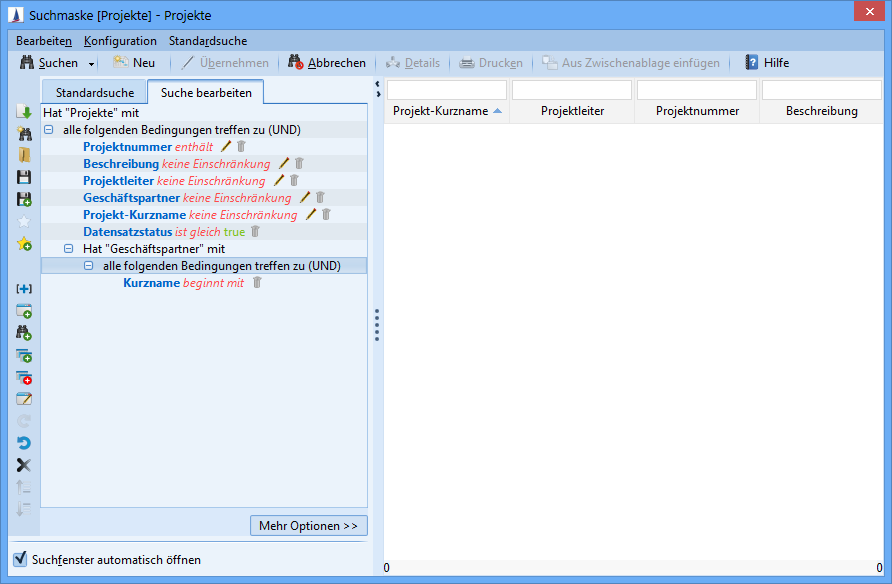Delete the Datensatzstatus condition via trash icon
Screen dimensions: 892x584
tap(255, 231)
